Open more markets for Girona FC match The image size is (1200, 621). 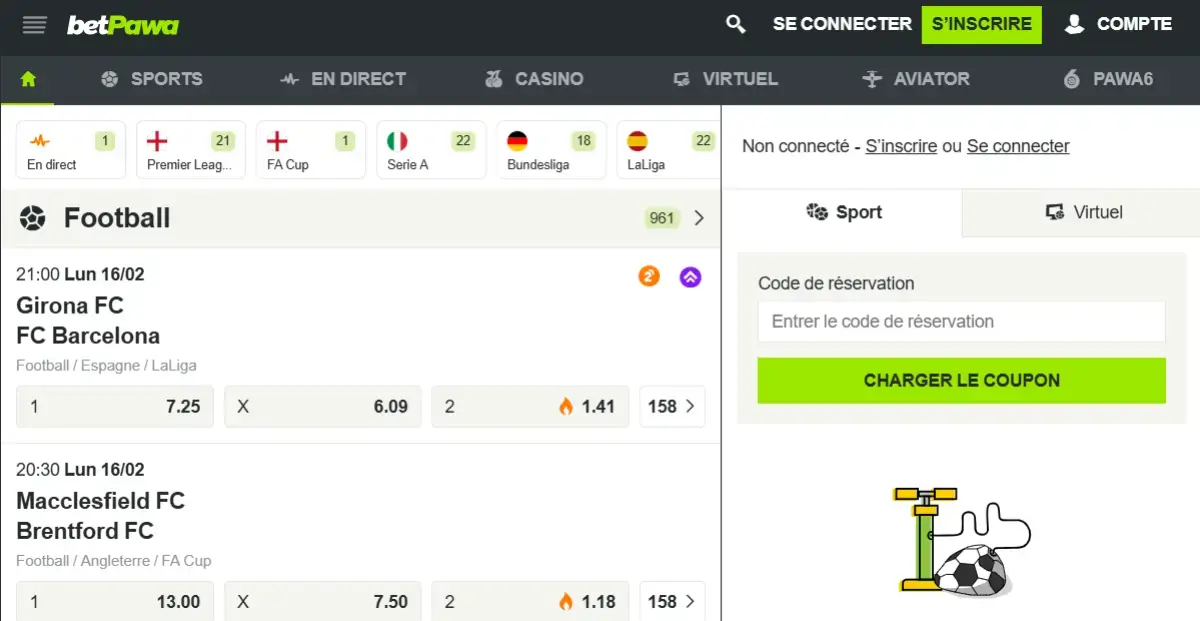click(x=672, y=406)
